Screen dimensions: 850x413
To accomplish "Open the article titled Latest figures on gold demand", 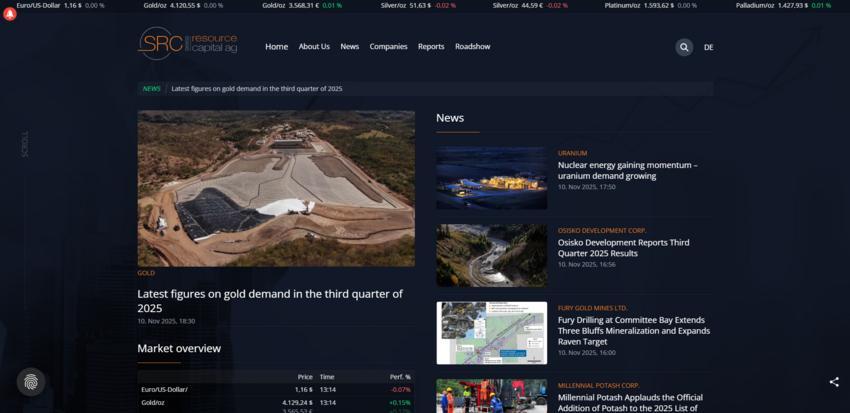I will (x=270, y=301).
